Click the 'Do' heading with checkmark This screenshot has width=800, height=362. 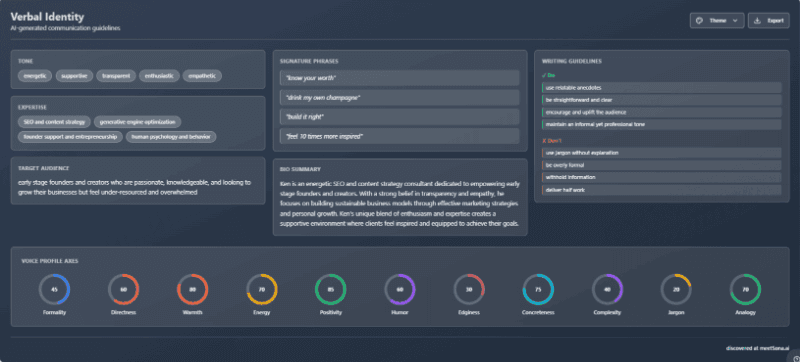coord(548,75)
